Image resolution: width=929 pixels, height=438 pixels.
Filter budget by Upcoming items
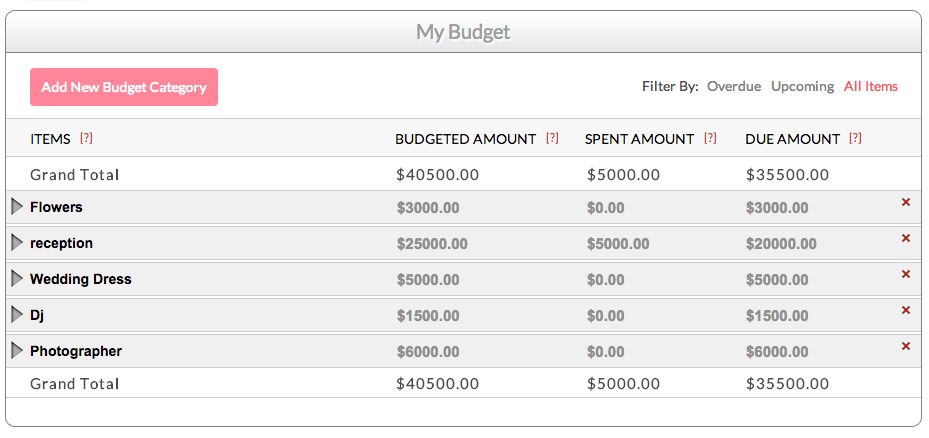point(802,86)
